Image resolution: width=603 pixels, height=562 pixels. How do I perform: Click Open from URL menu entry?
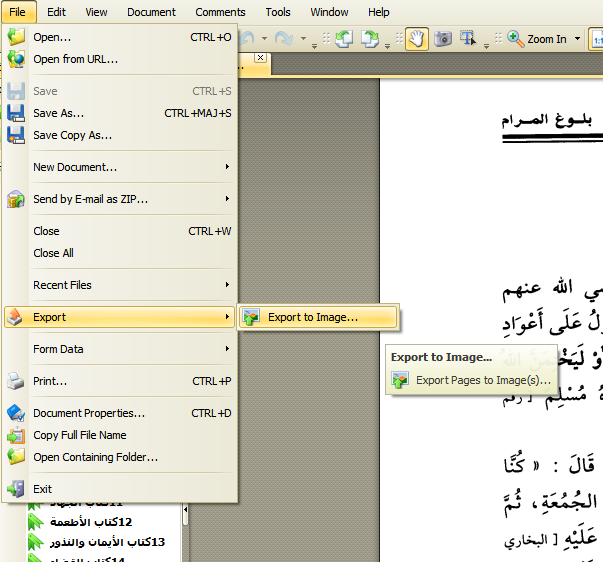pyautogui.click(x=75, y=59)
